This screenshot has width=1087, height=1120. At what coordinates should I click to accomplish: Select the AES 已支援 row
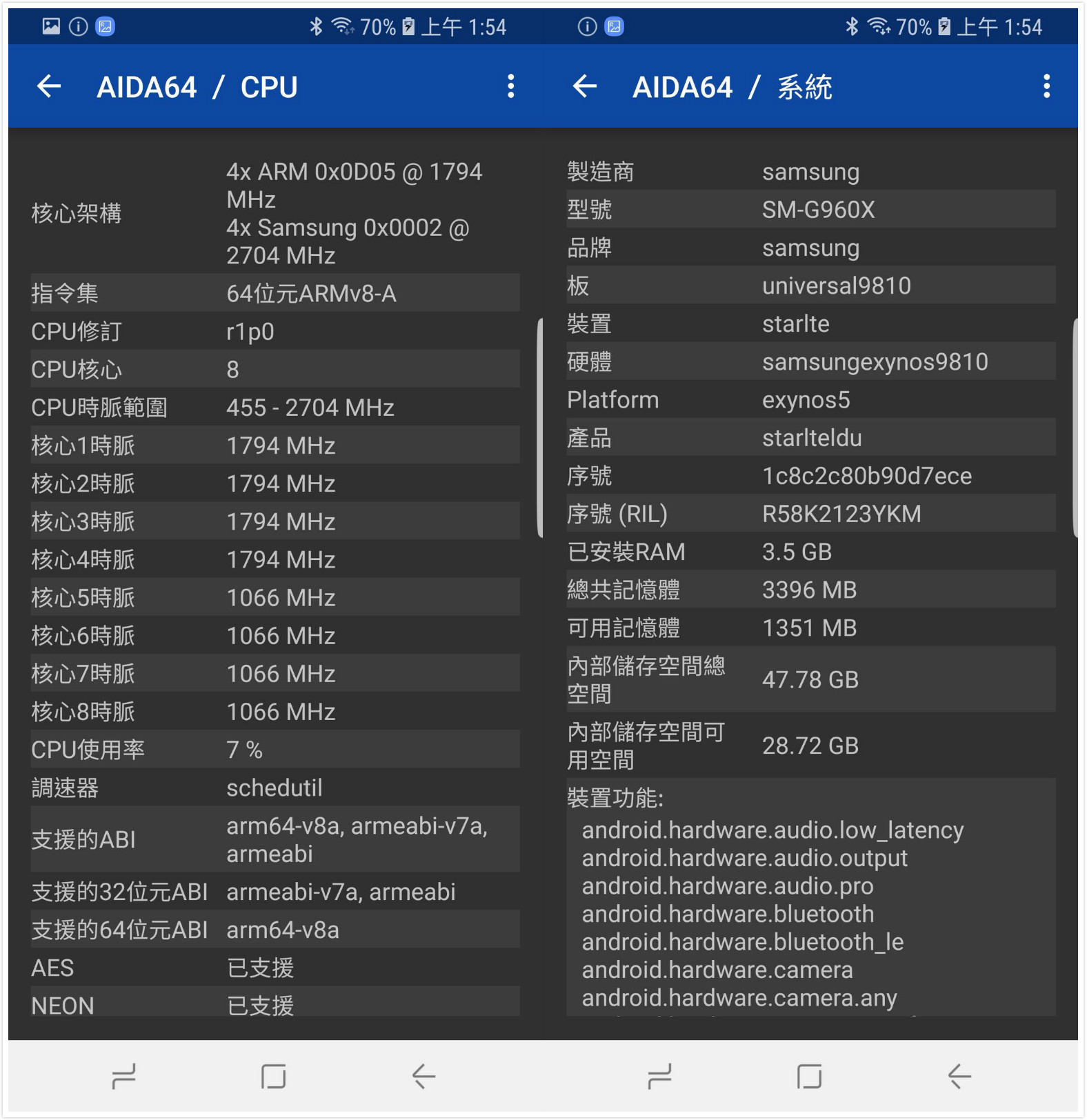[275, 968]
